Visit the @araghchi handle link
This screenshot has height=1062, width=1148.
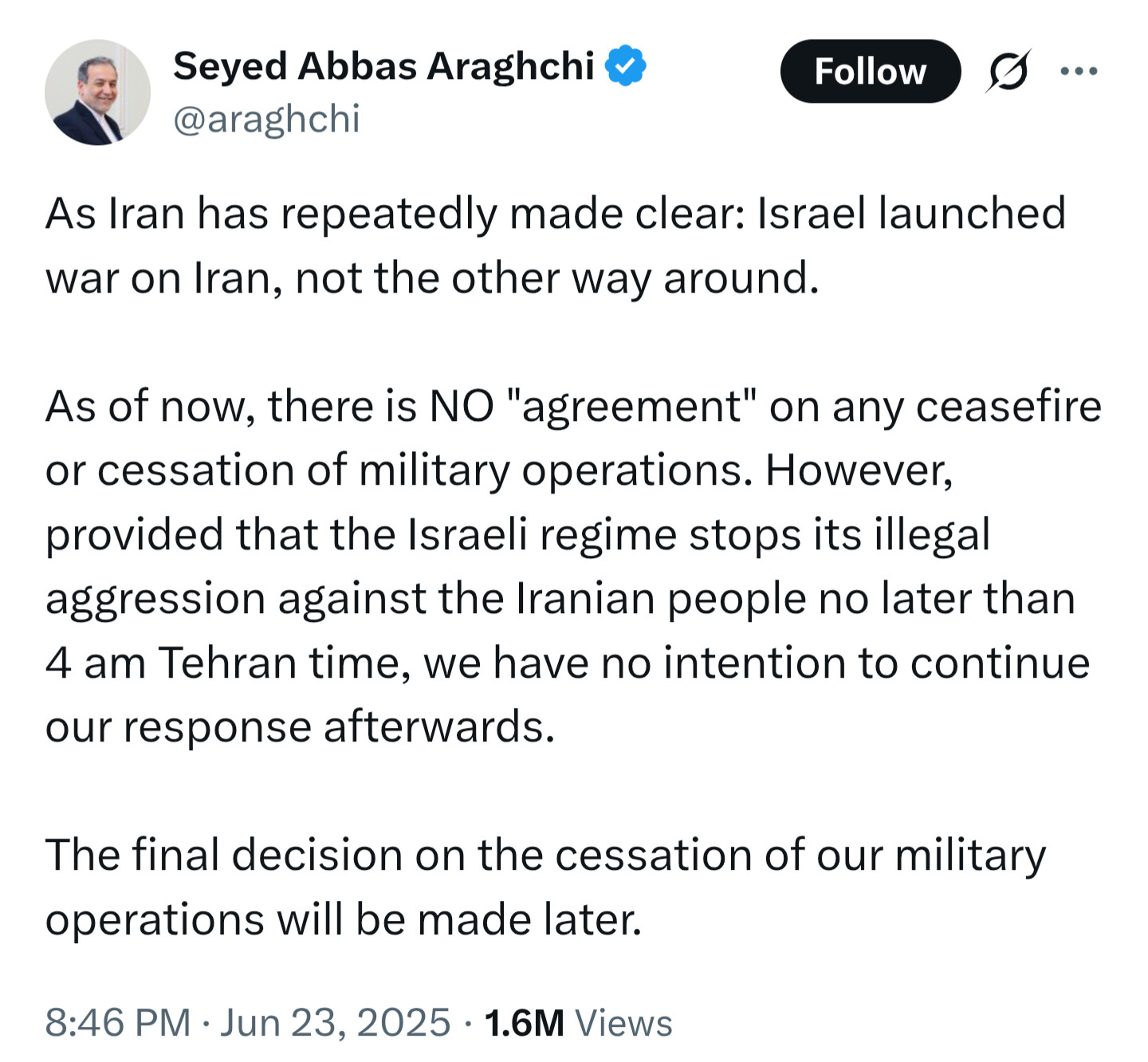tap(267, 119)
